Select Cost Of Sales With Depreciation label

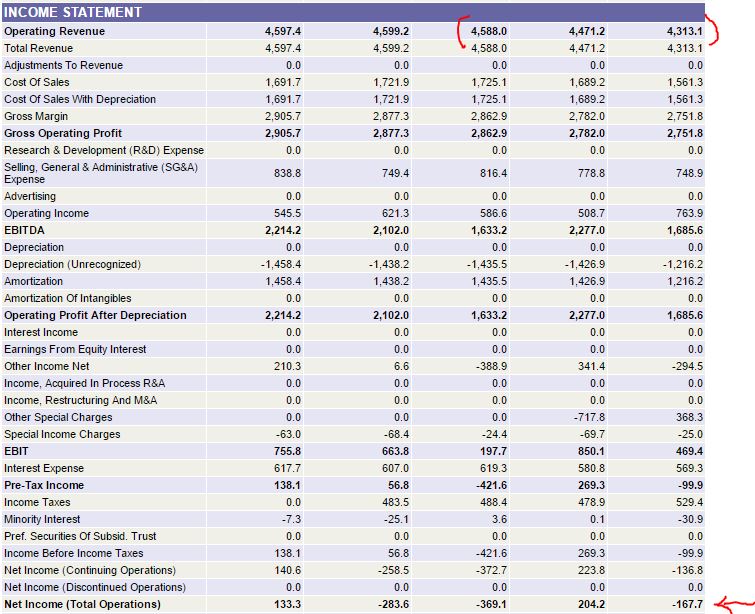(80, 99)
